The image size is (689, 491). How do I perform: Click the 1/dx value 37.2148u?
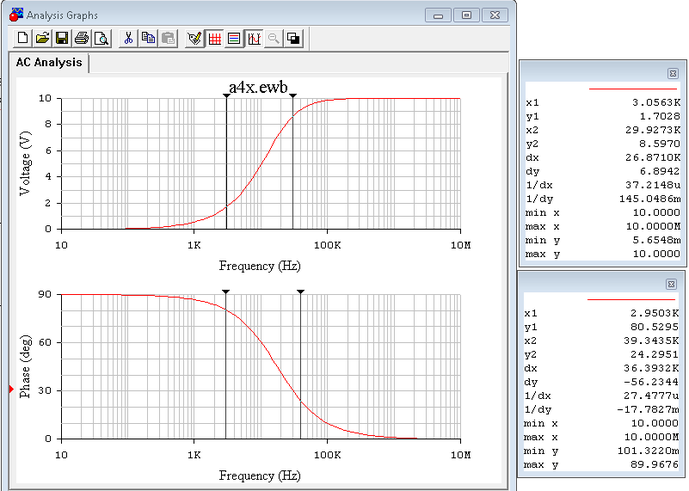(653, 185)
